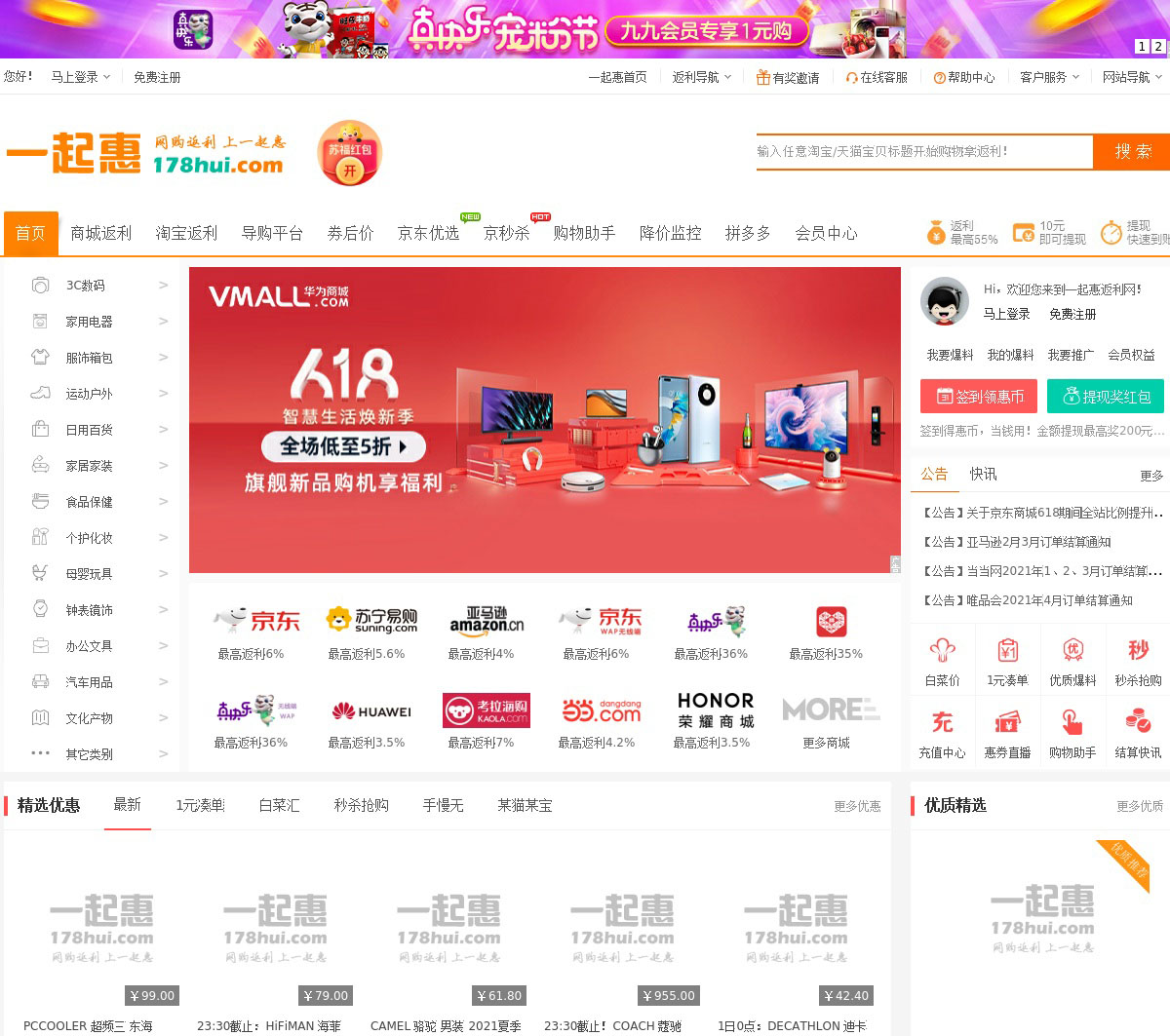The height and width of the screenshot is (1036, 1170).
Task: Click the 钟表镜饰 watch icon
Action: [x=40, y=610]
